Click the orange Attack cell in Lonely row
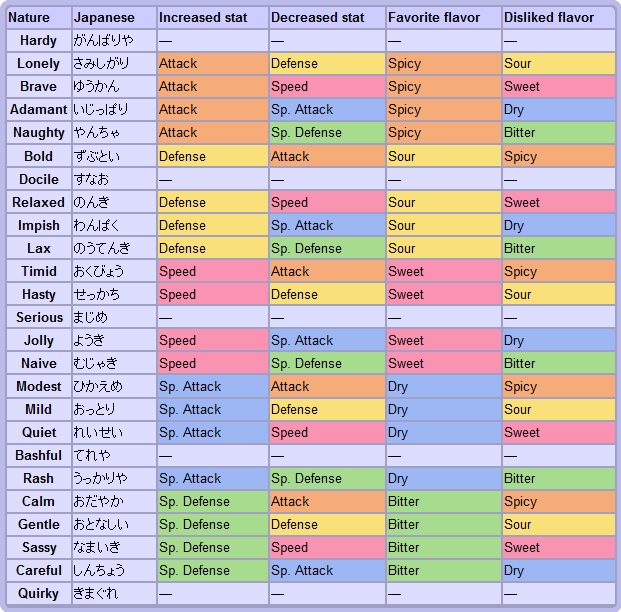The image size is (621, 612). (x=212, y=64)
